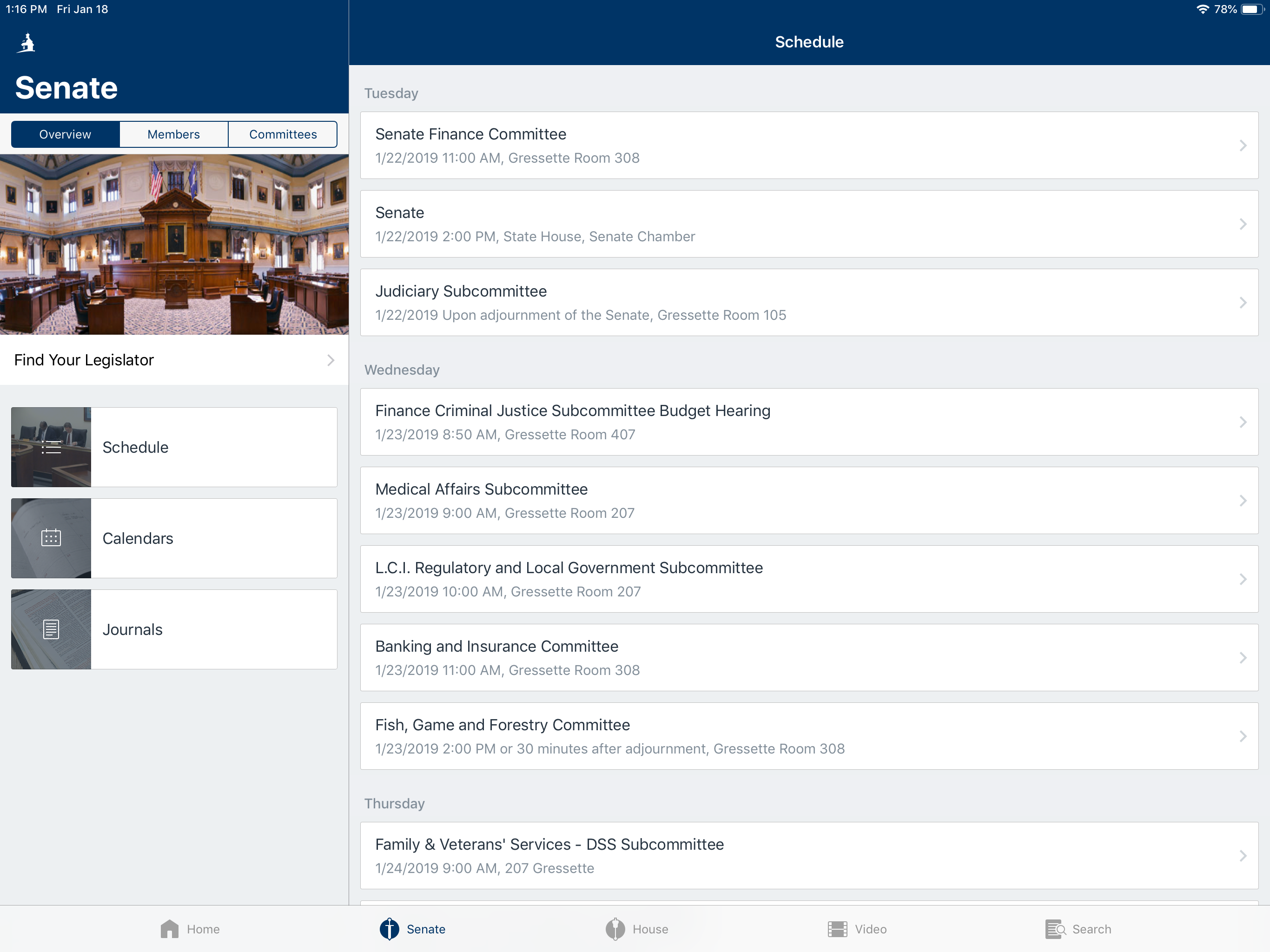Select the Senate tab bar icon
The width and height of the screenshot is (1270, 952).
pyautogui.click(x=389, y=928)
